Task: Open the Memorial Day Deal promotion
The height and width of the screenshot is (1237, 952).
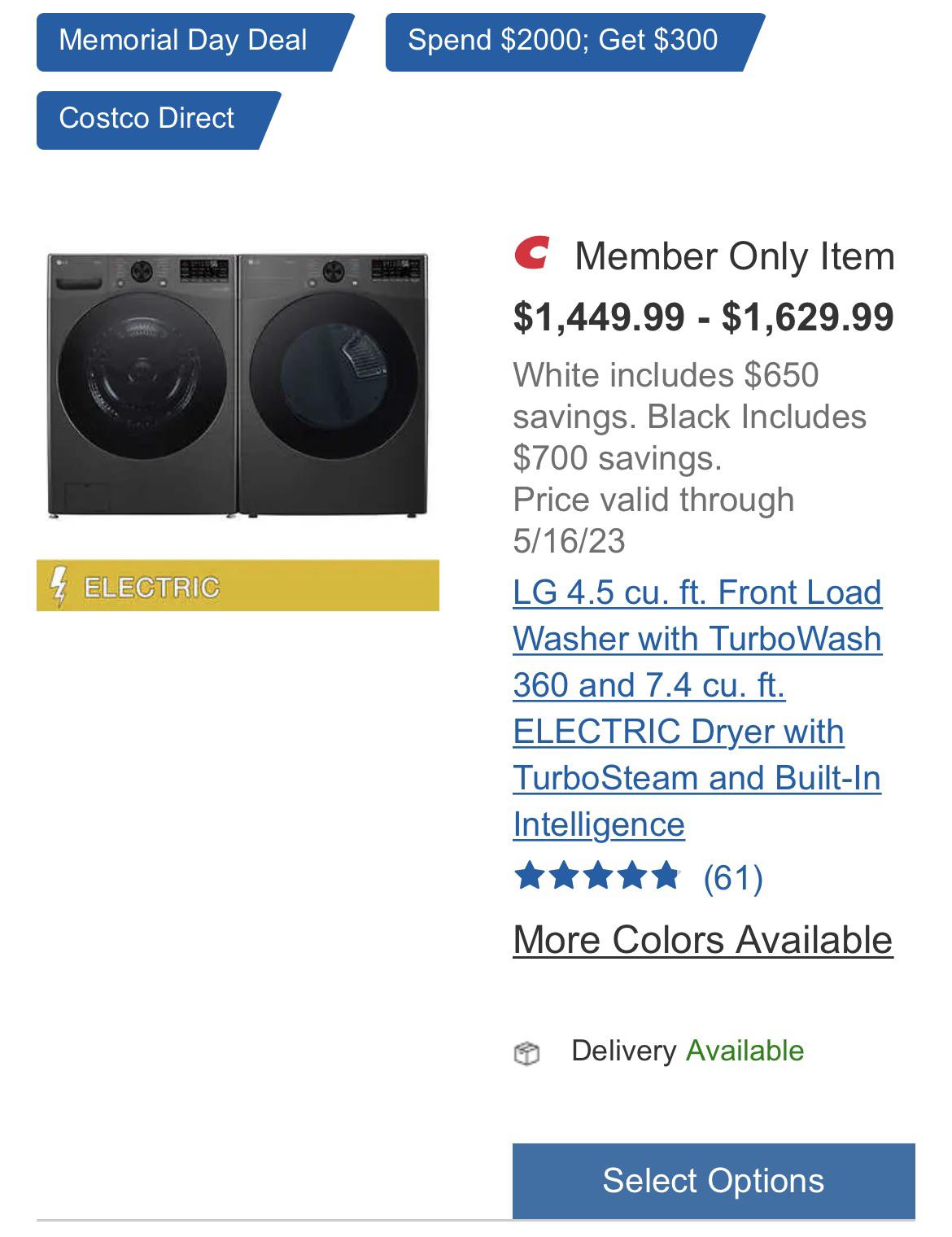Action: tap(186, 39)
